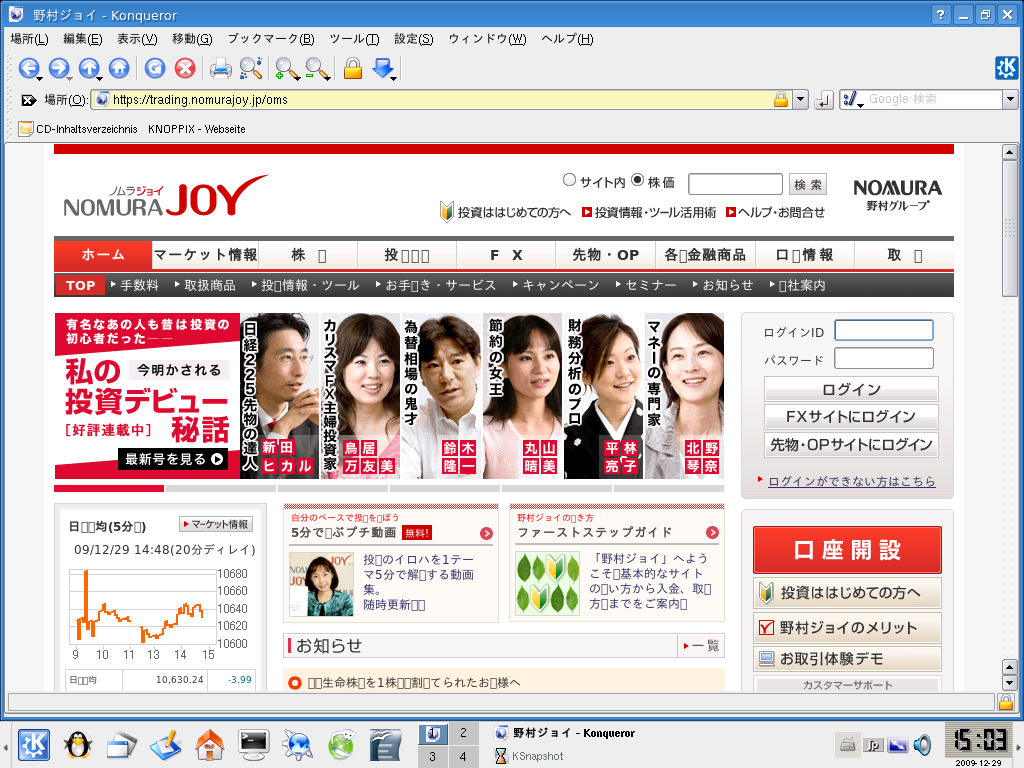Click the 検索 search button
The width and height of the screenshot is (1024, 768).
point(808,185)
